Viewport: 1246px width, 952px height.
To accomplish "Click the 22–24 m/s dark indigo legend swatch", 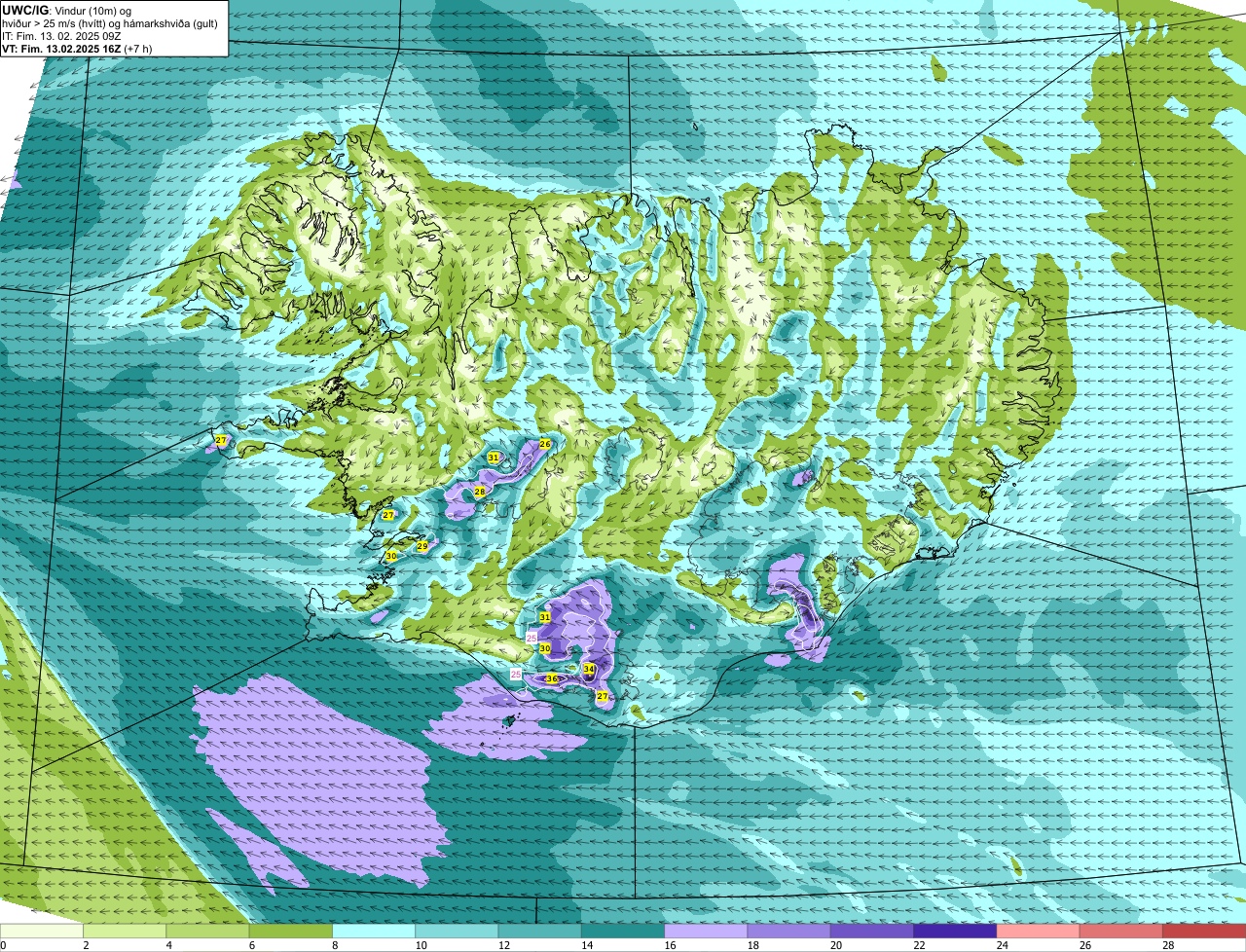I will (x=955, y=931).
